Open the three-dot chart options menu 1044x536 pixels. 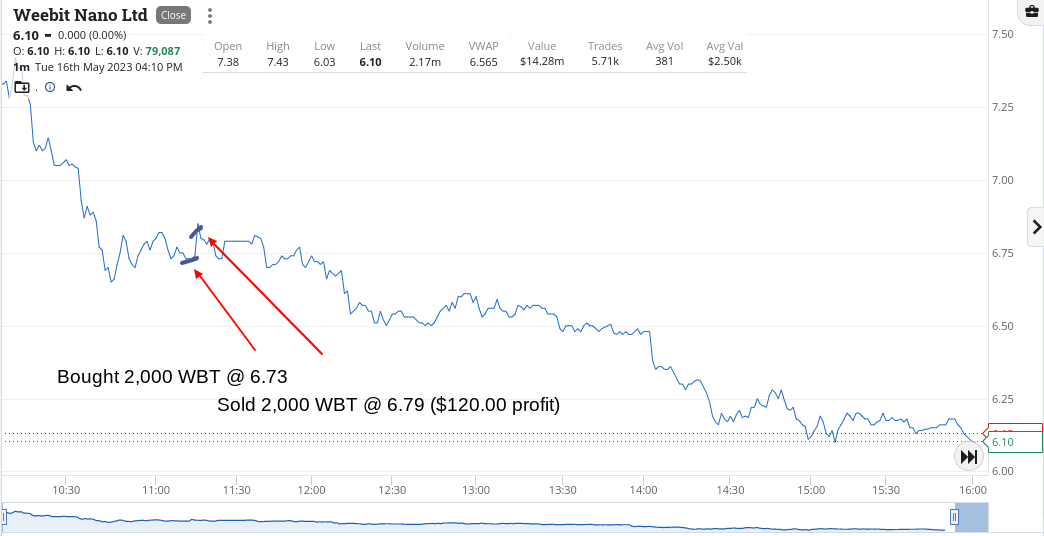coord(210,15)
